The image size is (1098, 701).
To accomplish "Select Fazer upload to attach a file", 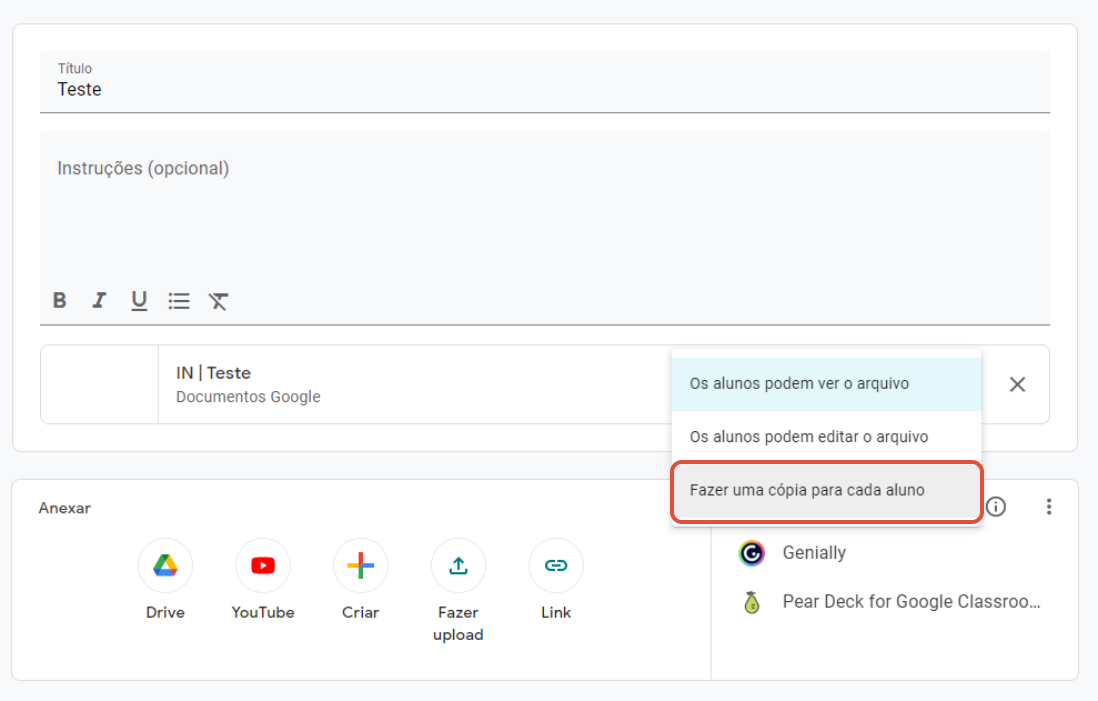I will point(458,565).
